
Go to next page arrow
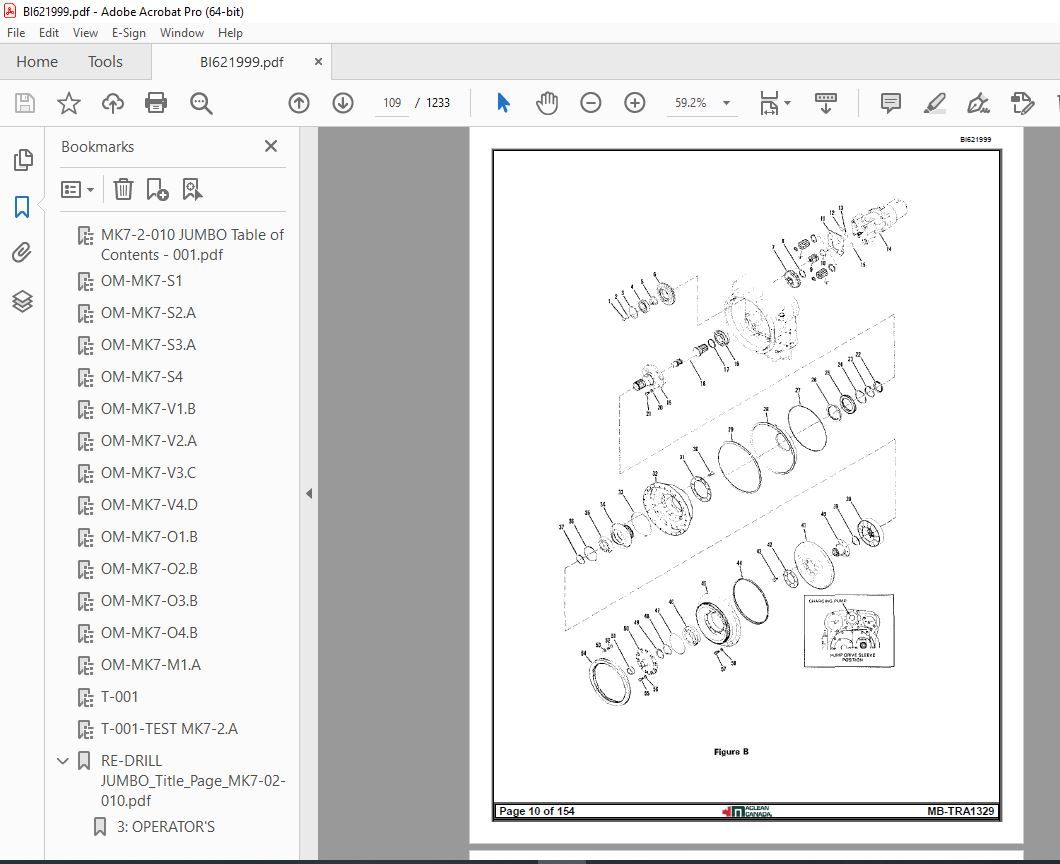point(343,103)
